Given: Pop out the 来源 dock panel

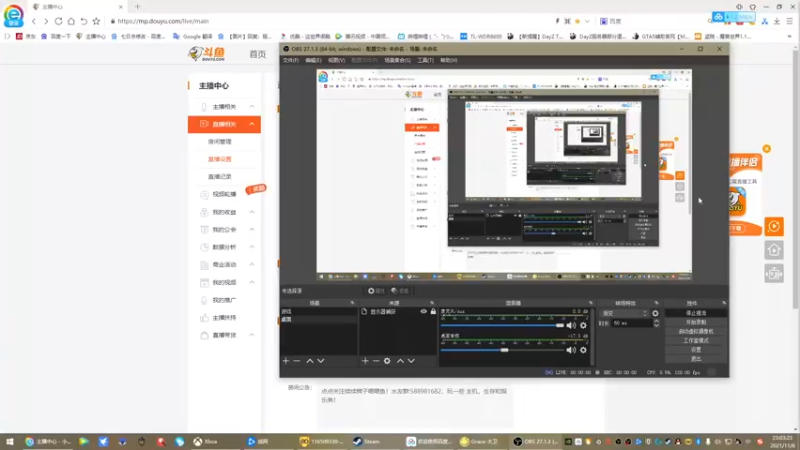Looking at the screenshot, I should (x=432, y=303).
